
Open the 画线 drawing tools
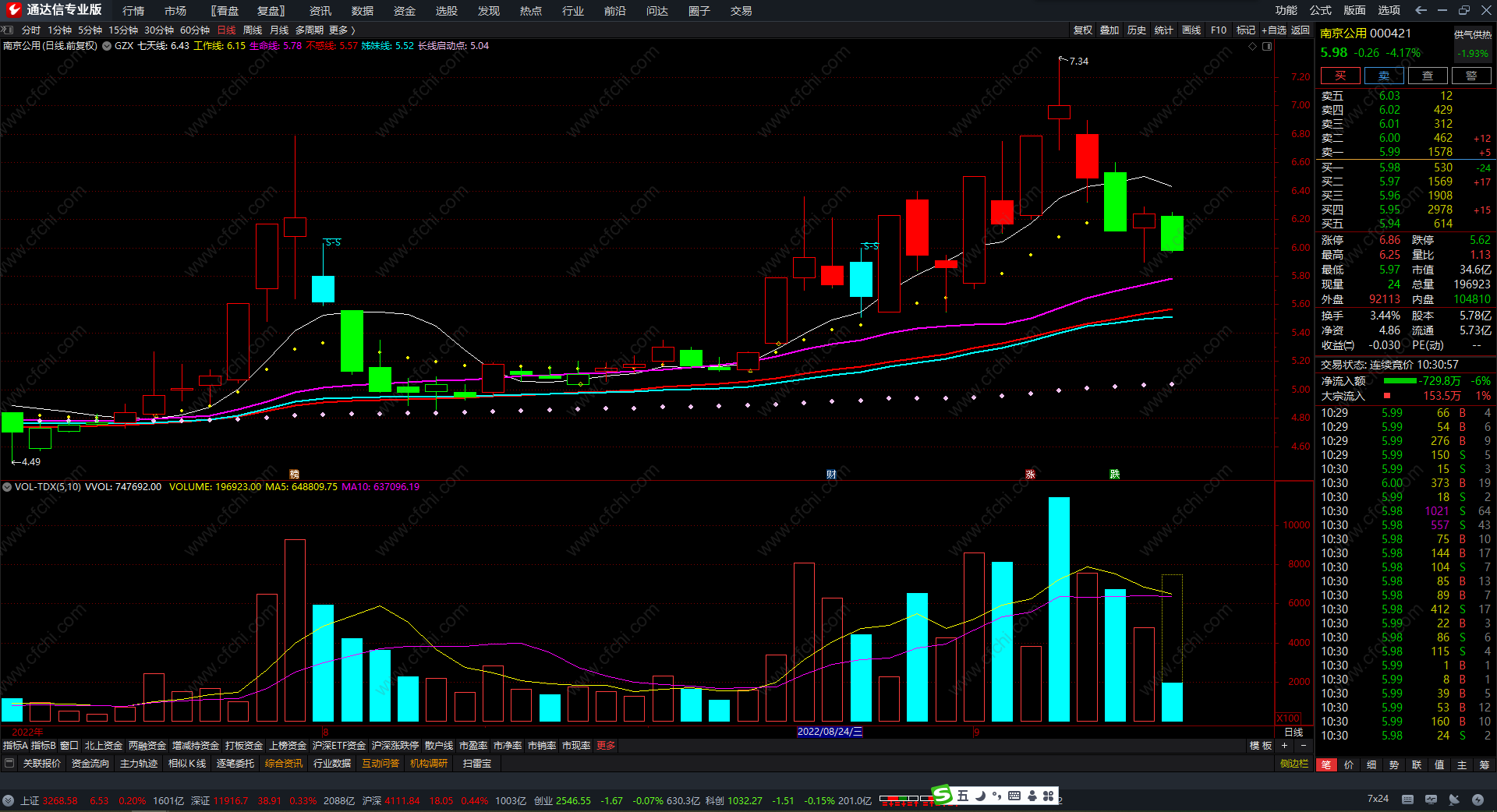pos(1191,30)
